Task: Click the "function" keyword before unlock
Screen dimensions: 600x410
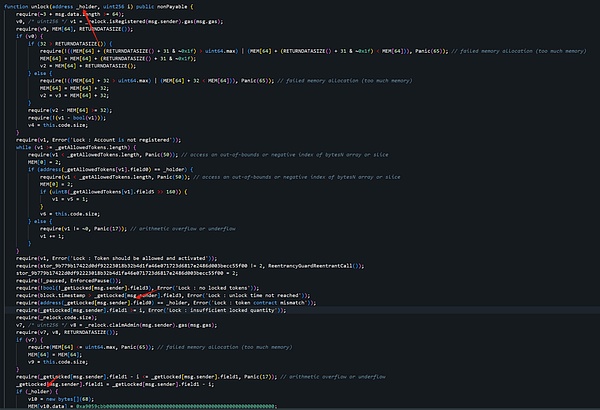Action: [19, 7]
